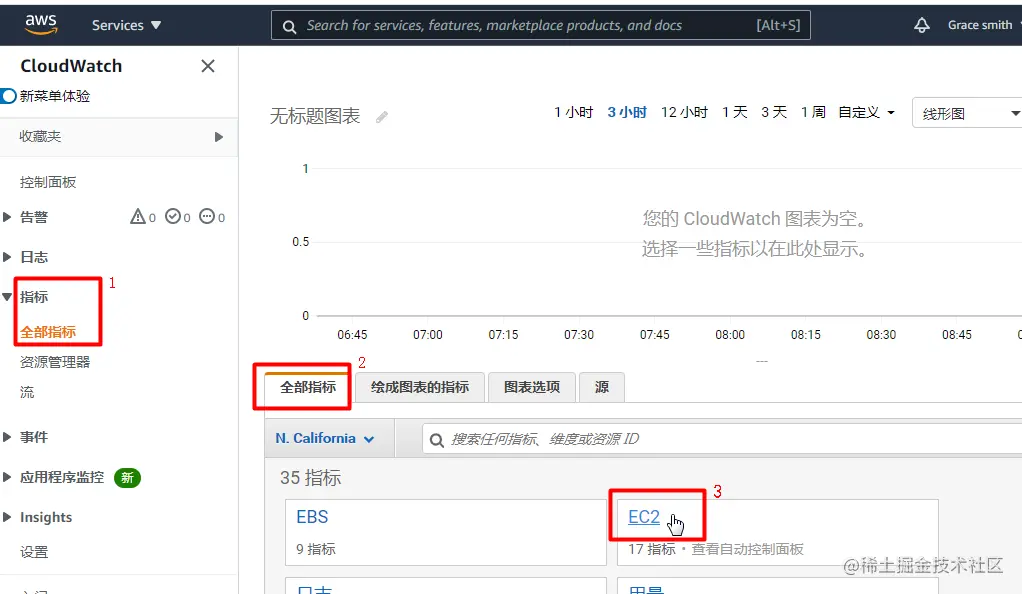
Task: Open the EBS metrics namespace
Action: [312, 517]
